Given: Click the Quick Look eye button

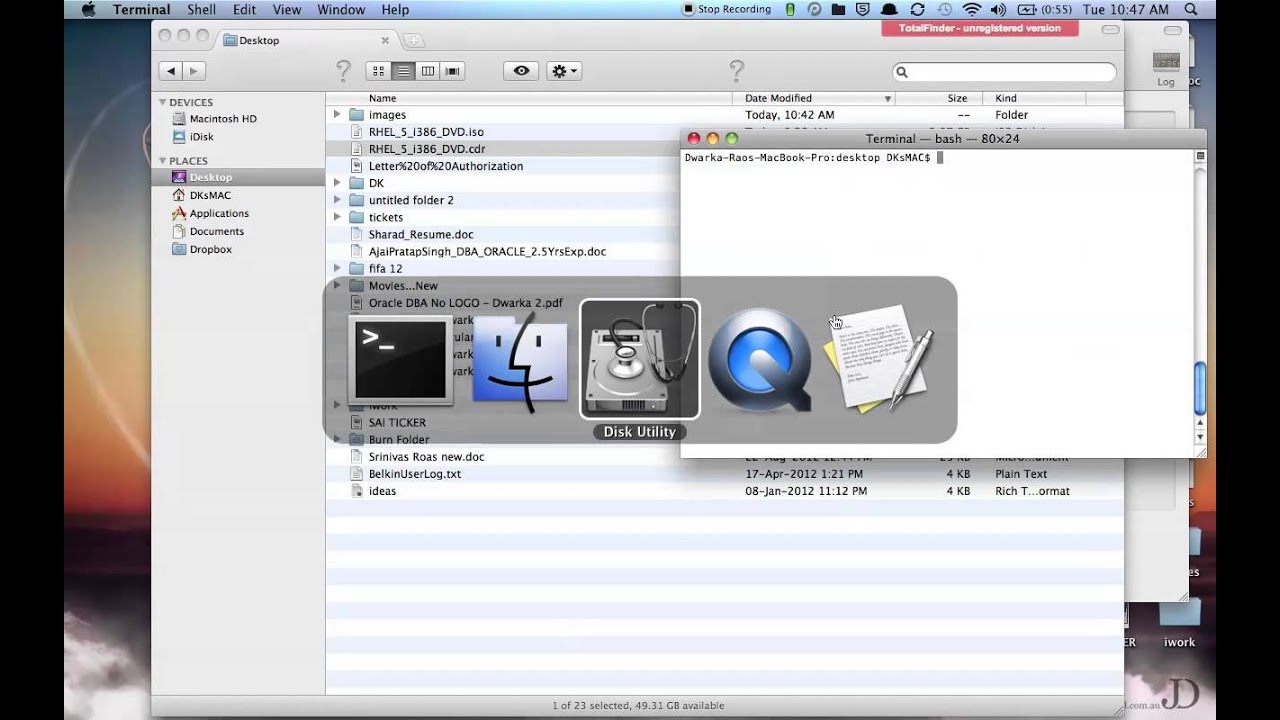Looking at the screenshot, I should tap(521, 71).
